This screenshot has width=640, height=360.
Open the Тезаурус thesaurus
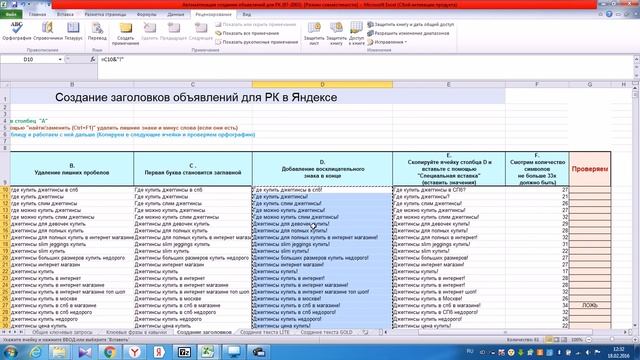click(x=73, y=31)
